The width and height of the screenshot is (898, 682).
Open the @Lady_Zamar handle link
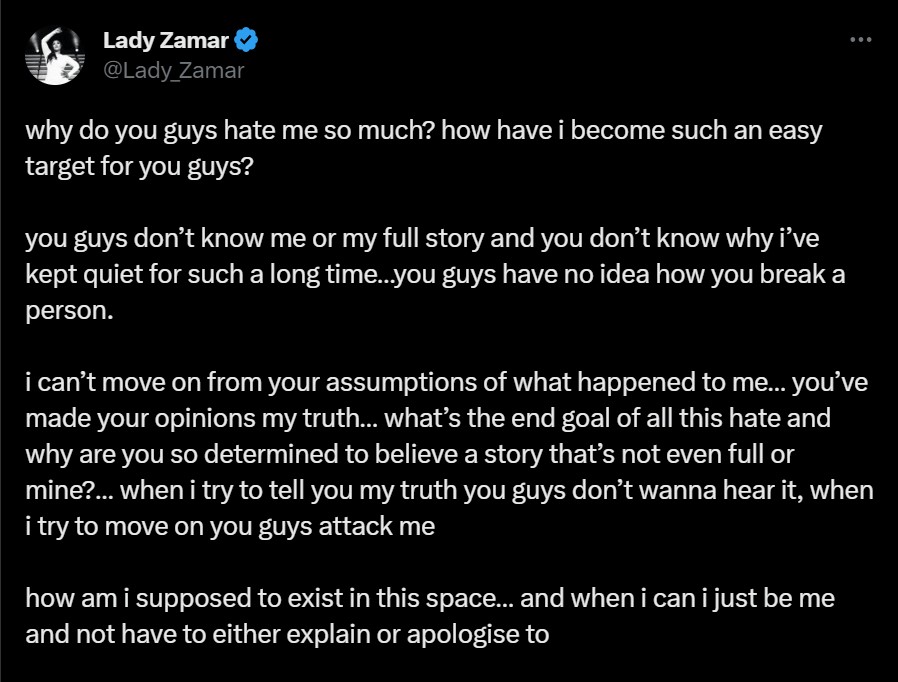173,69
